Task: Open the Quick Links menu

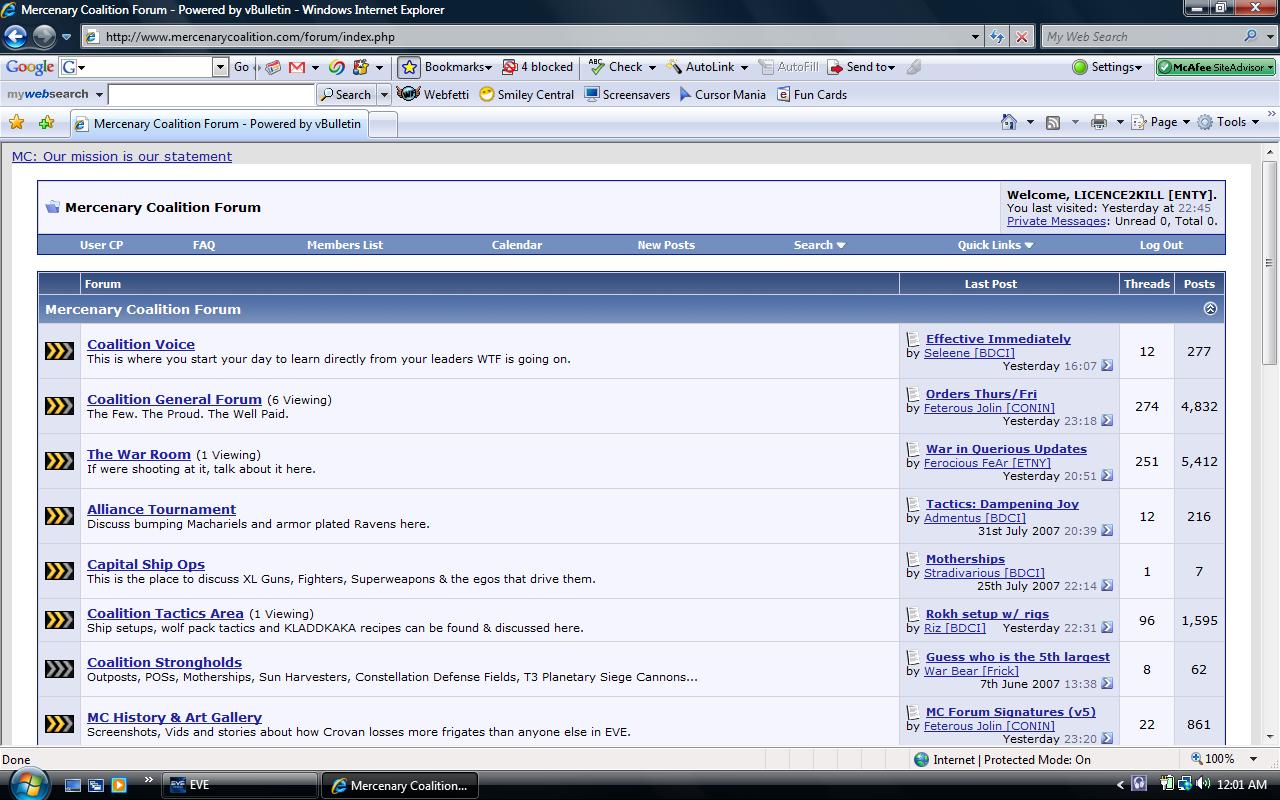Action: pyautogui.click(x=995, y=245)
